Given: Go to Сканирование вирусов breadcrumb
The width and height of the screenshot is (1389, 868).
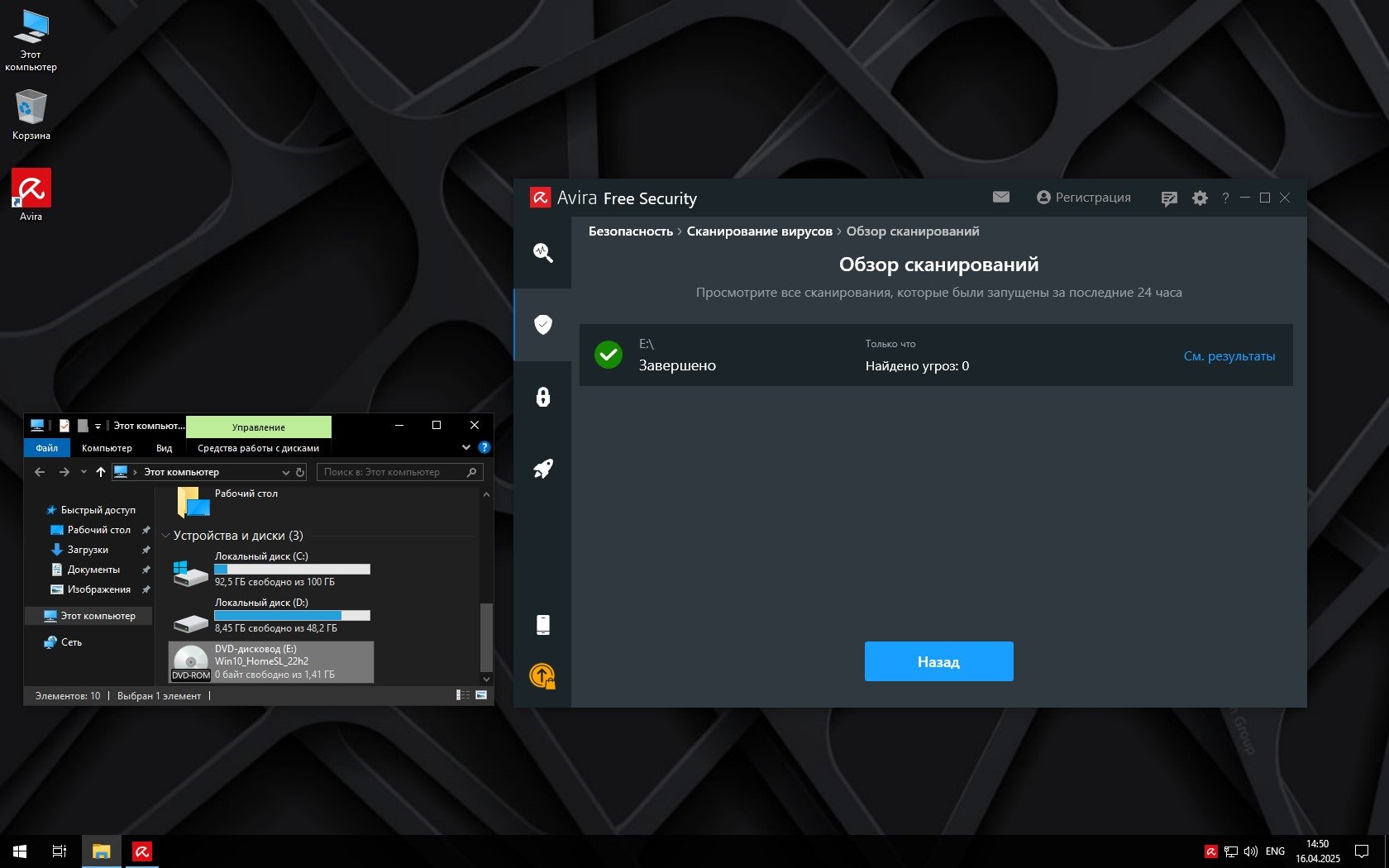Looking at the screenshot, I should 760,231.
